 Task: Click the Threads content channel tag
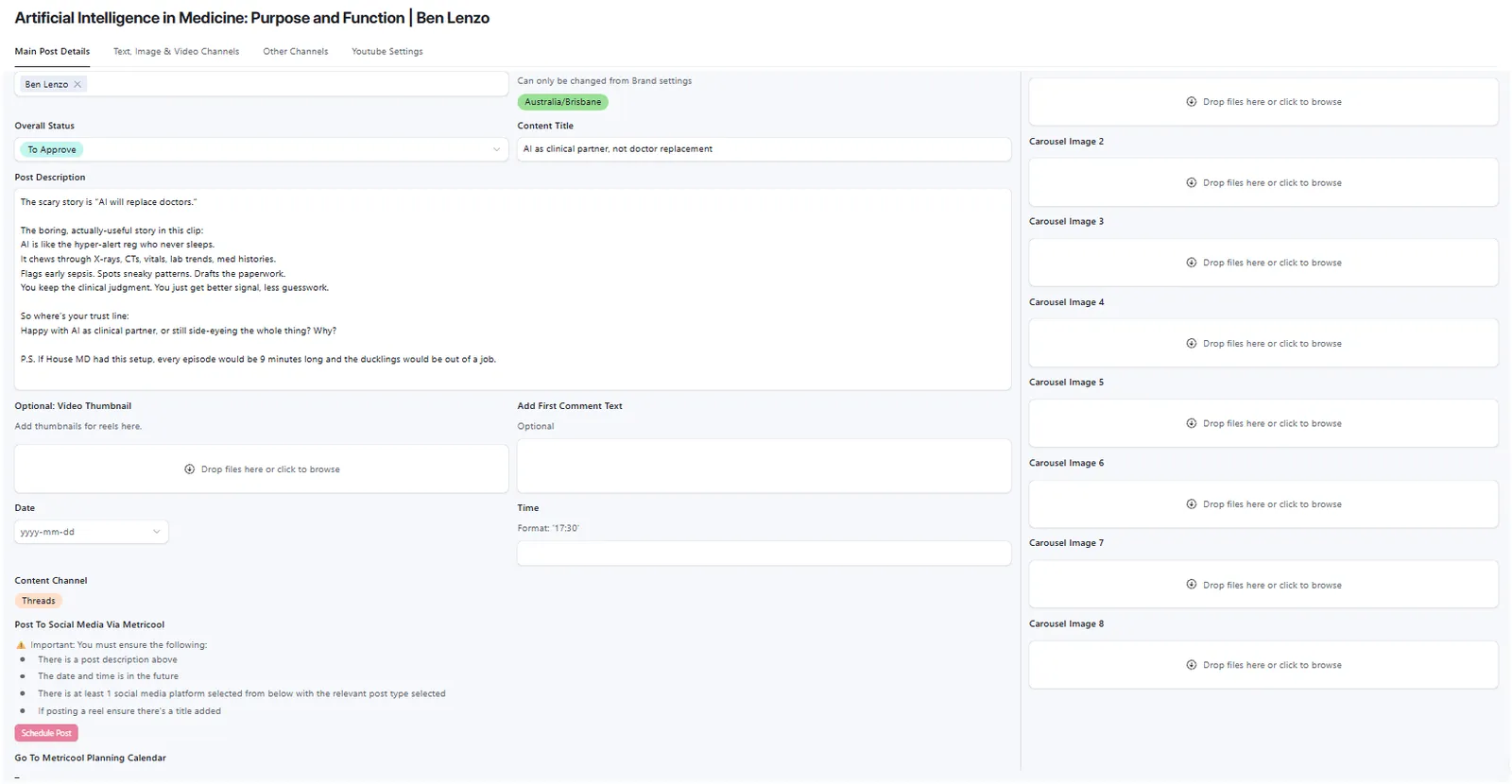pos(39,601)
